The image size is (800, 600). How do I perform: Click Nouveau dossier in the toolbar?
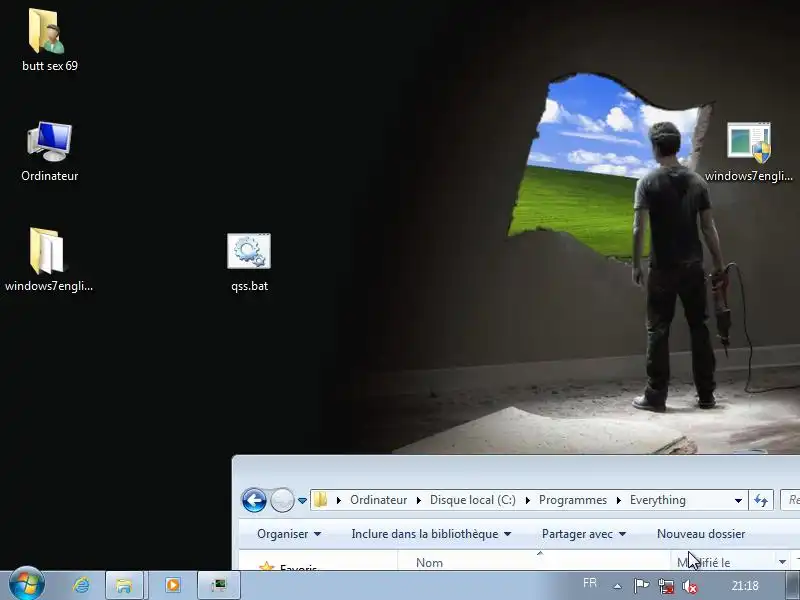701,534
